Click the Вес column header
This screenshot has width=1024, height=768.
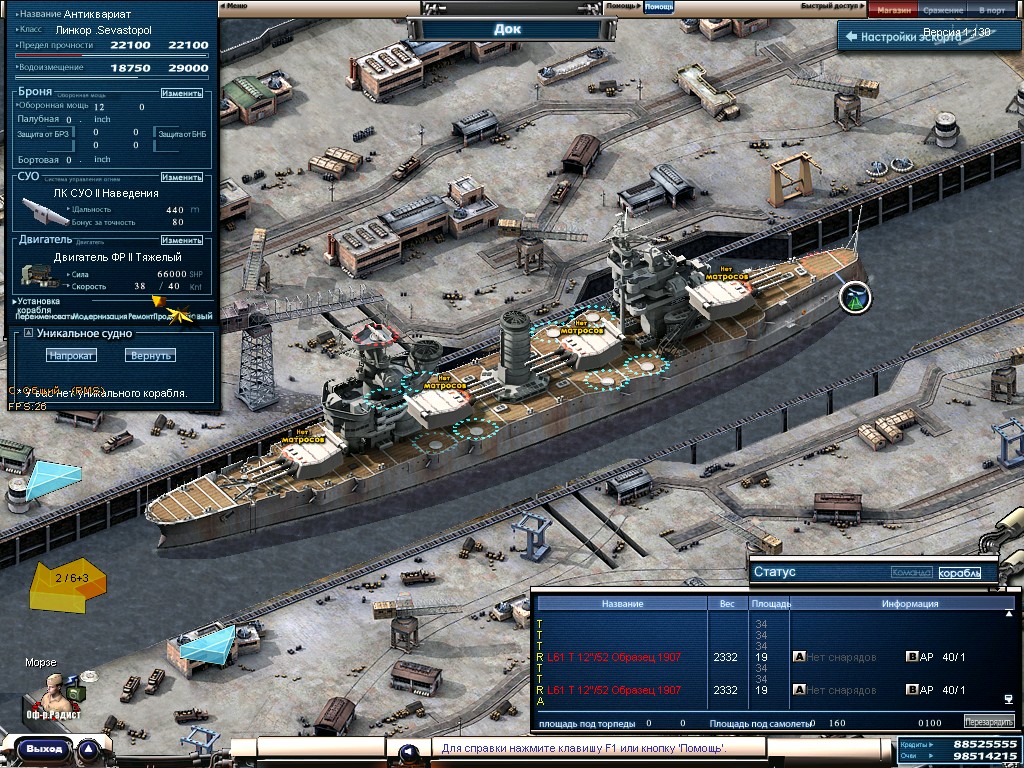coord(727,603)
